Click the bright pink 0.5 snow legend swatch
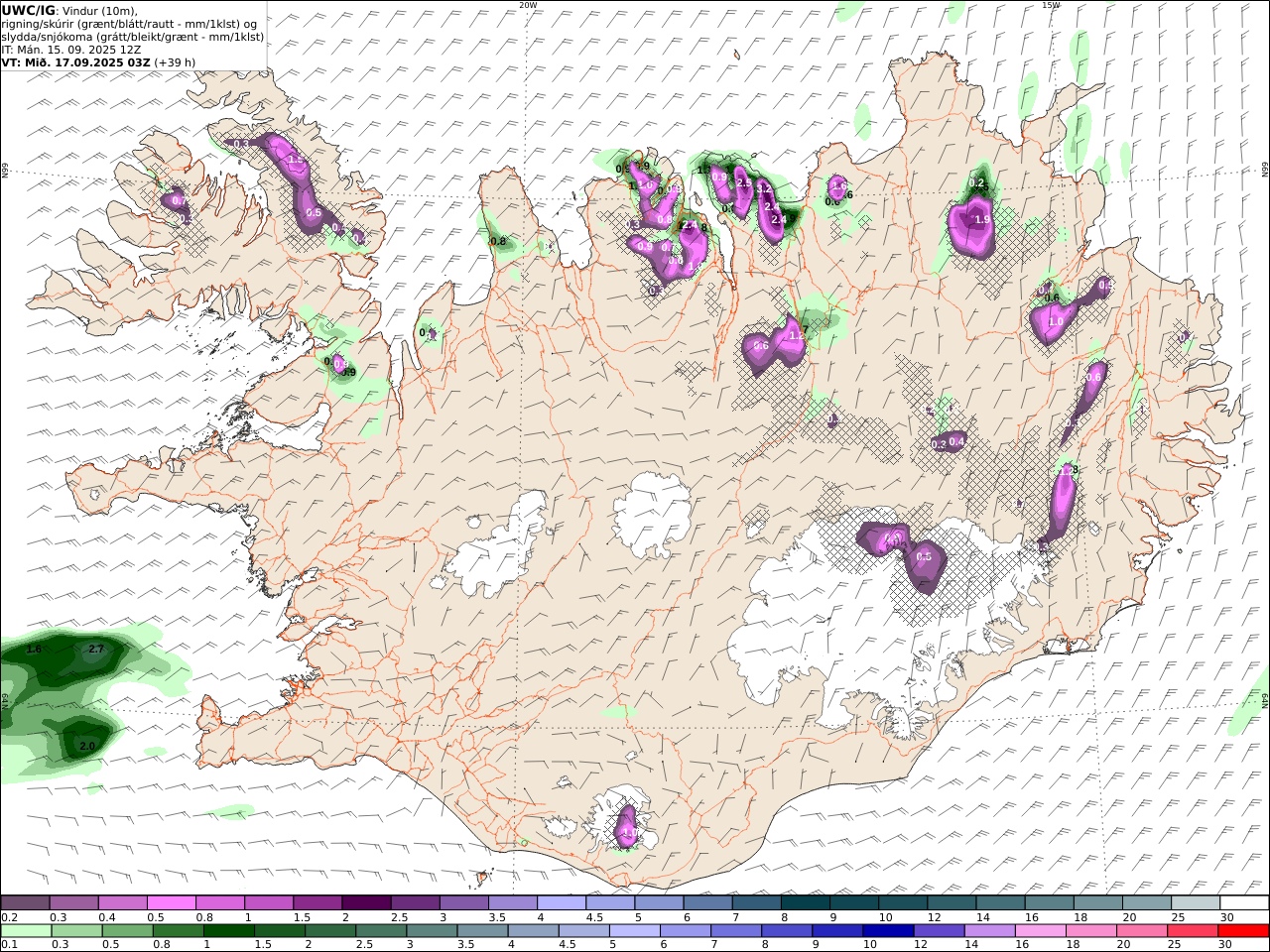1270x952 pixels. pos(171,902)
